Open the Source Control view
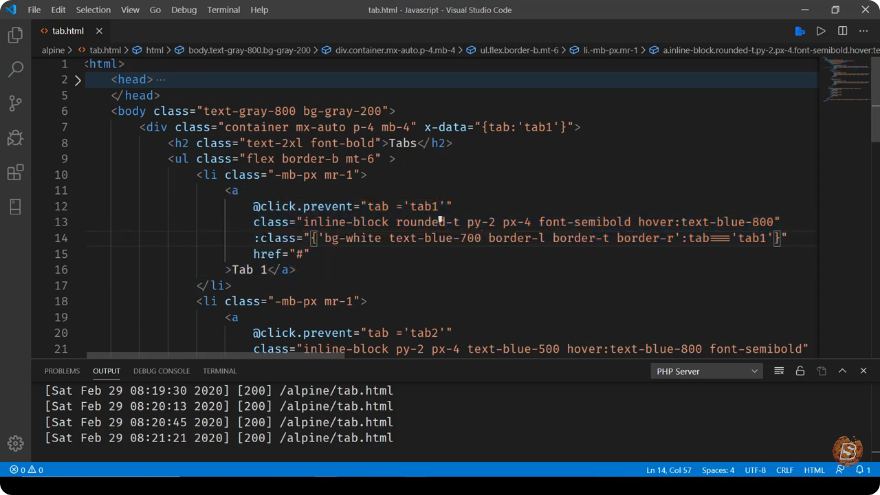Image resolution: width=880 pixels, height=495 pixels. click(15, 103)
